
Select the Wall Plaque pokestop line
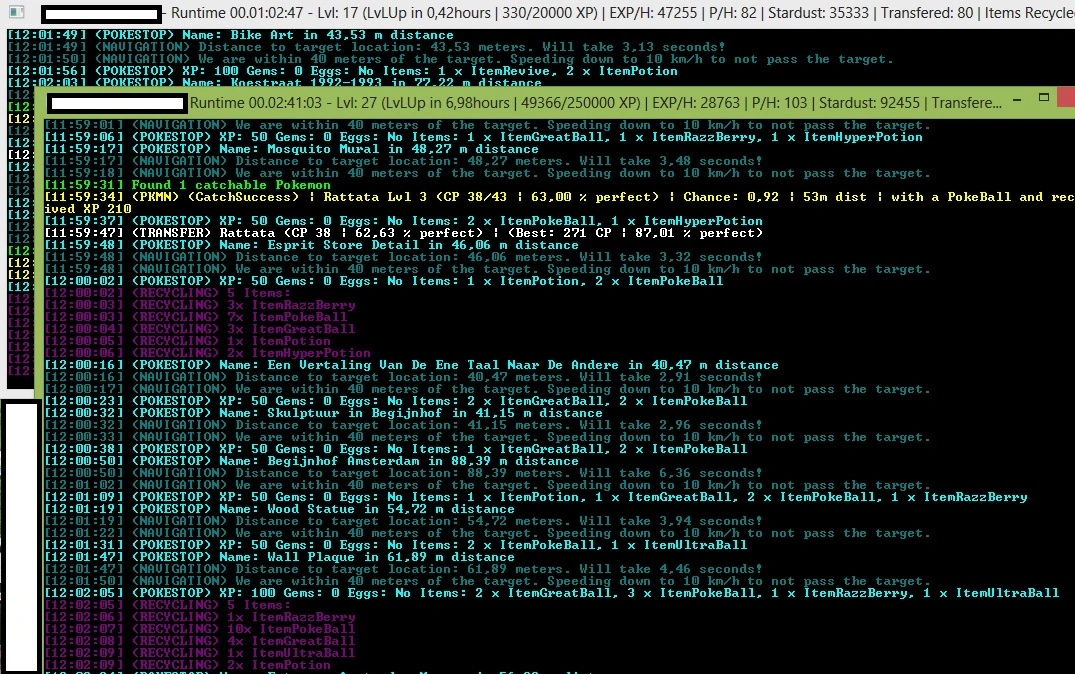(x=279, y=557)
